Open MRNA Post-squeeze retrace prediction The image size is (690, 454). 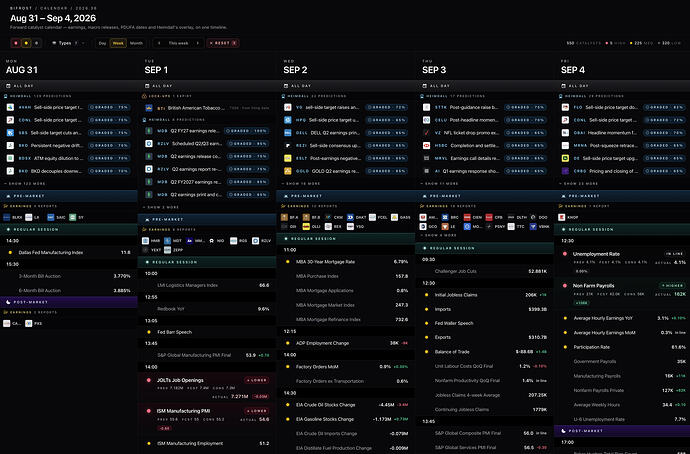tap(624, 145)
